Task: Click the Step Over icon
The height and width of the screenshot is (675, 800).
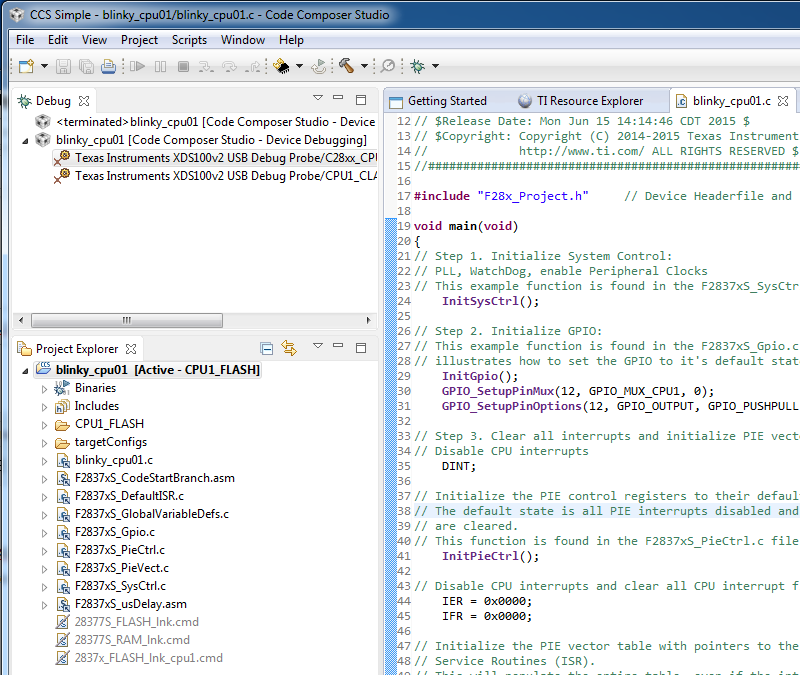Action: pos(230,66)
